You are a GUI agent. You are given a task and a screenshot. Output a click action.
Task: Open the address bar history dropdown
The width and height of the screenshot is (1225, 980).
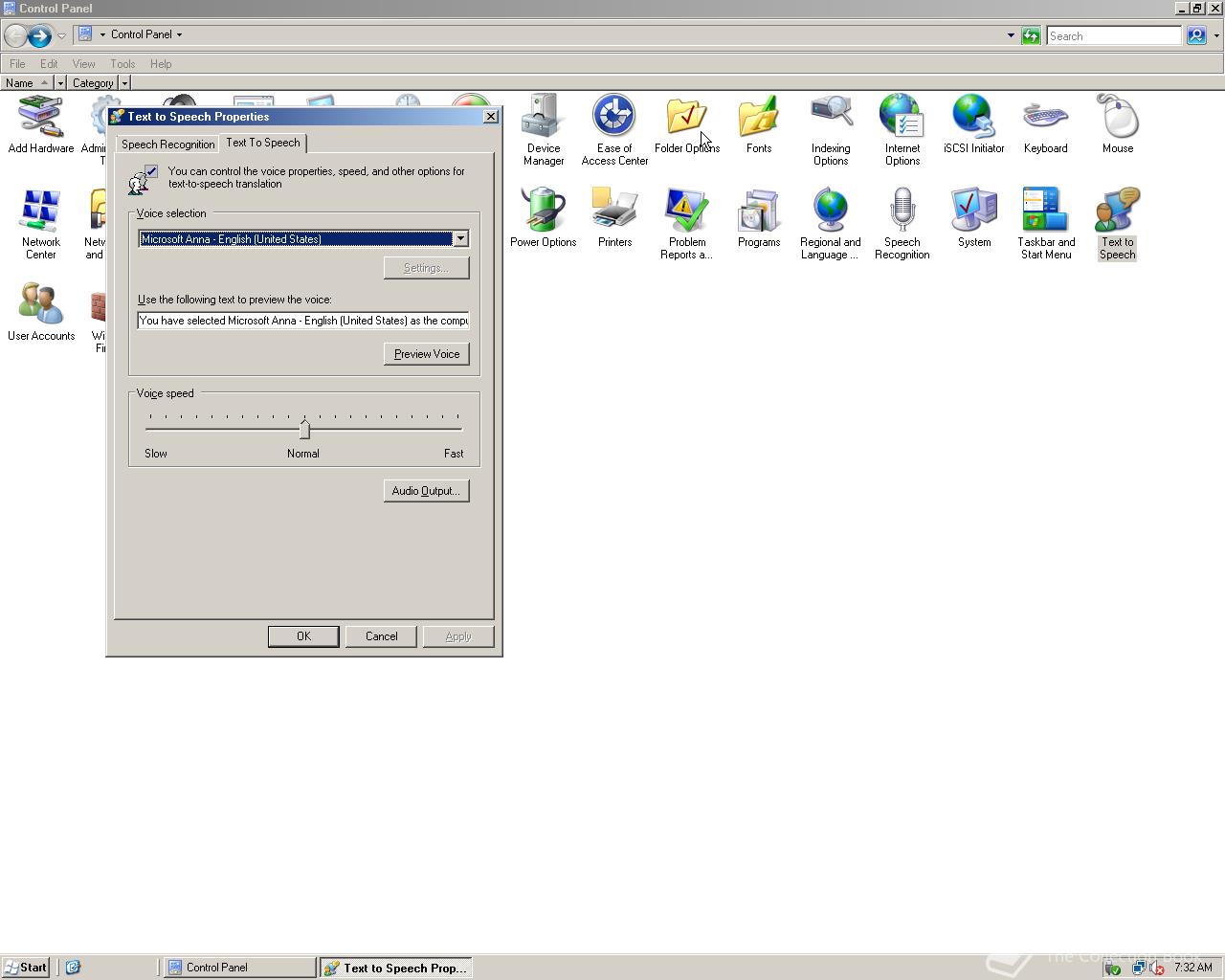(1011, 36)
